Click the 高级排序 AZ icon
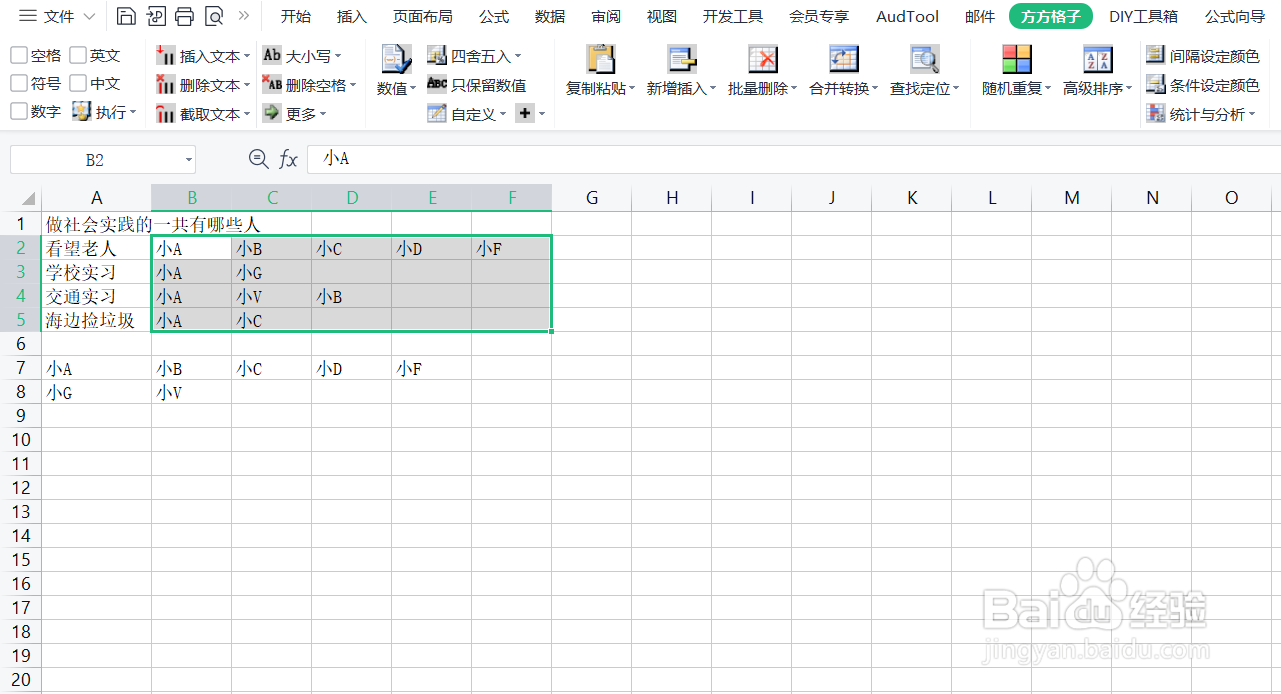1281x694 pixels. click(x=1098, y=60)
